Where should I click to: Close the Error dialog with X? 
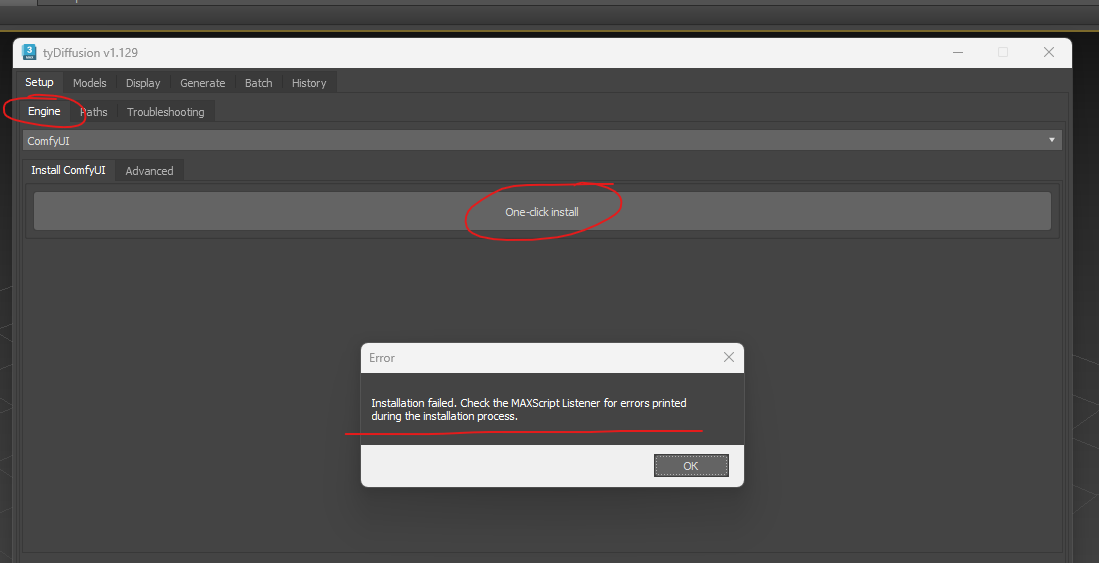click(729, 358)
